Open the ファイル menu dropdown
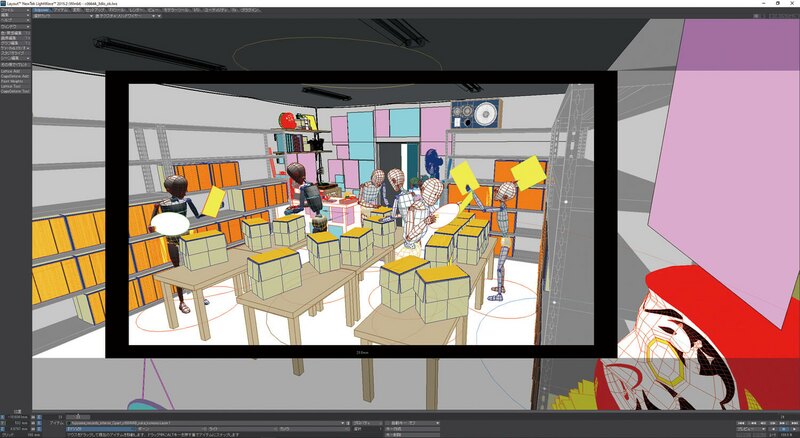Image resolution: width=800 pixels, height=438 pixels. point(14,10)
